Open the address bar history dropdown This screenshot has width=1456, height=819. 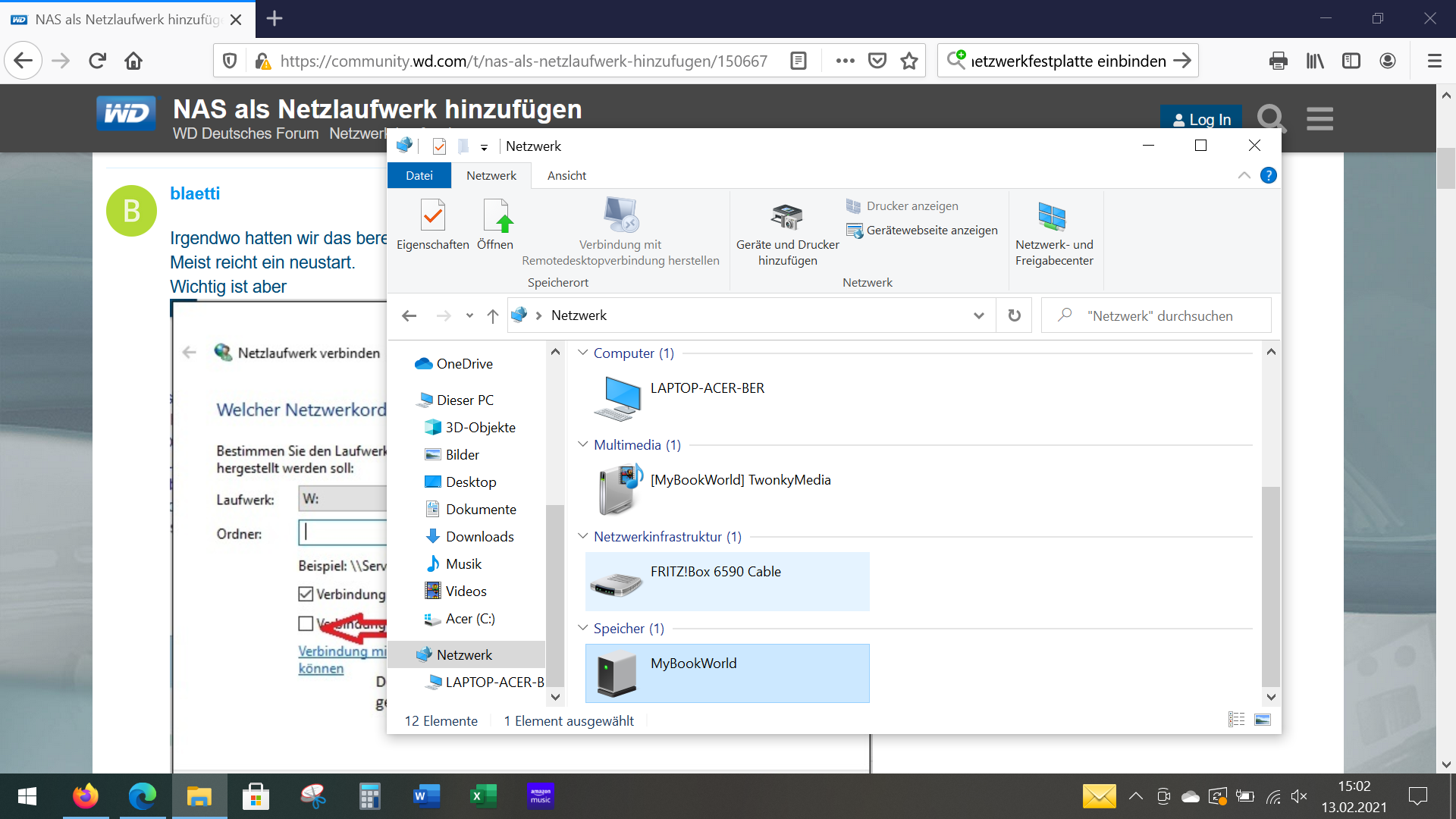click(x=978, y=315)
